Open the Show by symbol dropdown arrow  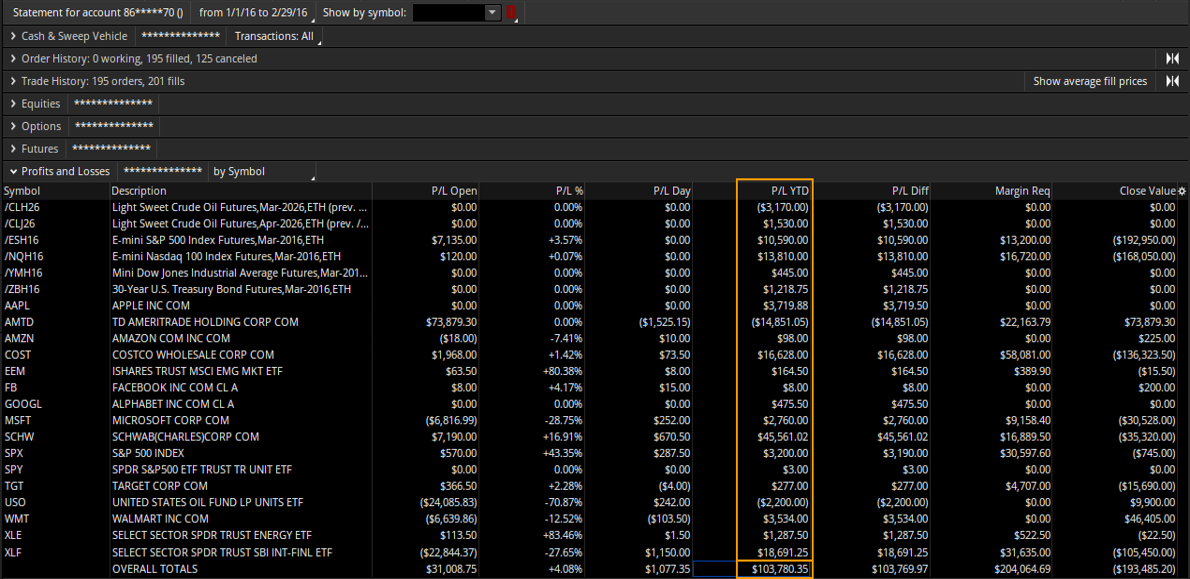tap(493, 13)
